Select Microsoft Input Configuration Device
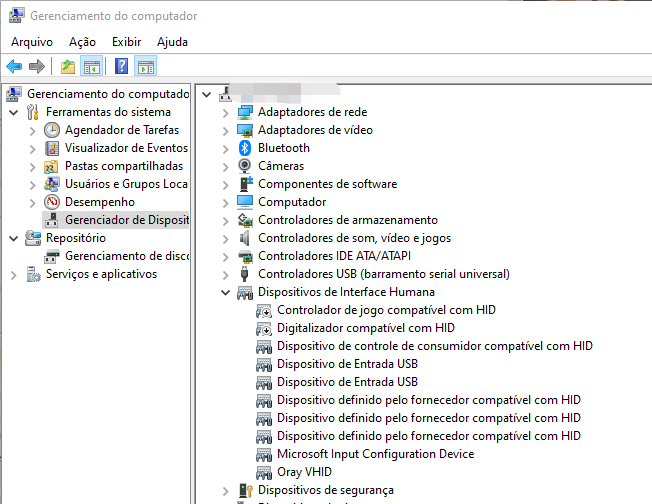The height and width of the screenshot is (504, 652). click(x=375, y=454)
